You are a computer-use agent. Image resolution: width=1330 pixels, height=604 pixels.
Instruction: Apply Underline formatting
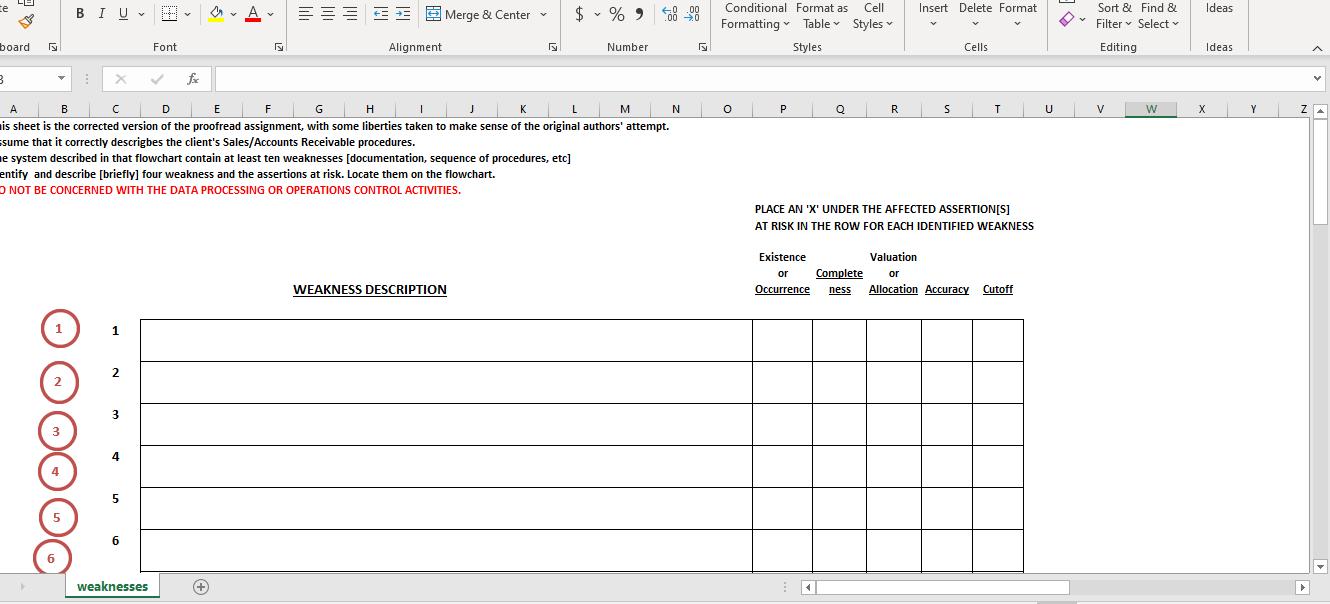[x=124, y=14]
